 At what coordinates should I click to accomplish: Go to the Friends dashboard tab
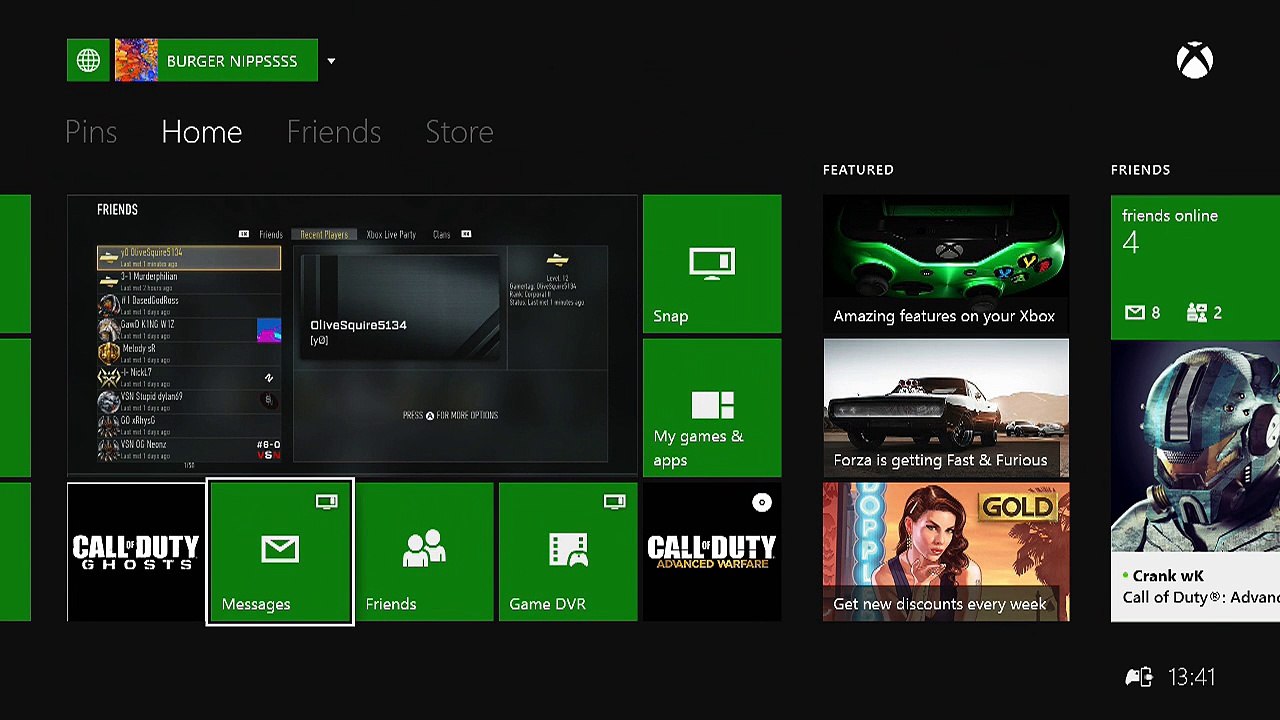(x=334, y=132)
